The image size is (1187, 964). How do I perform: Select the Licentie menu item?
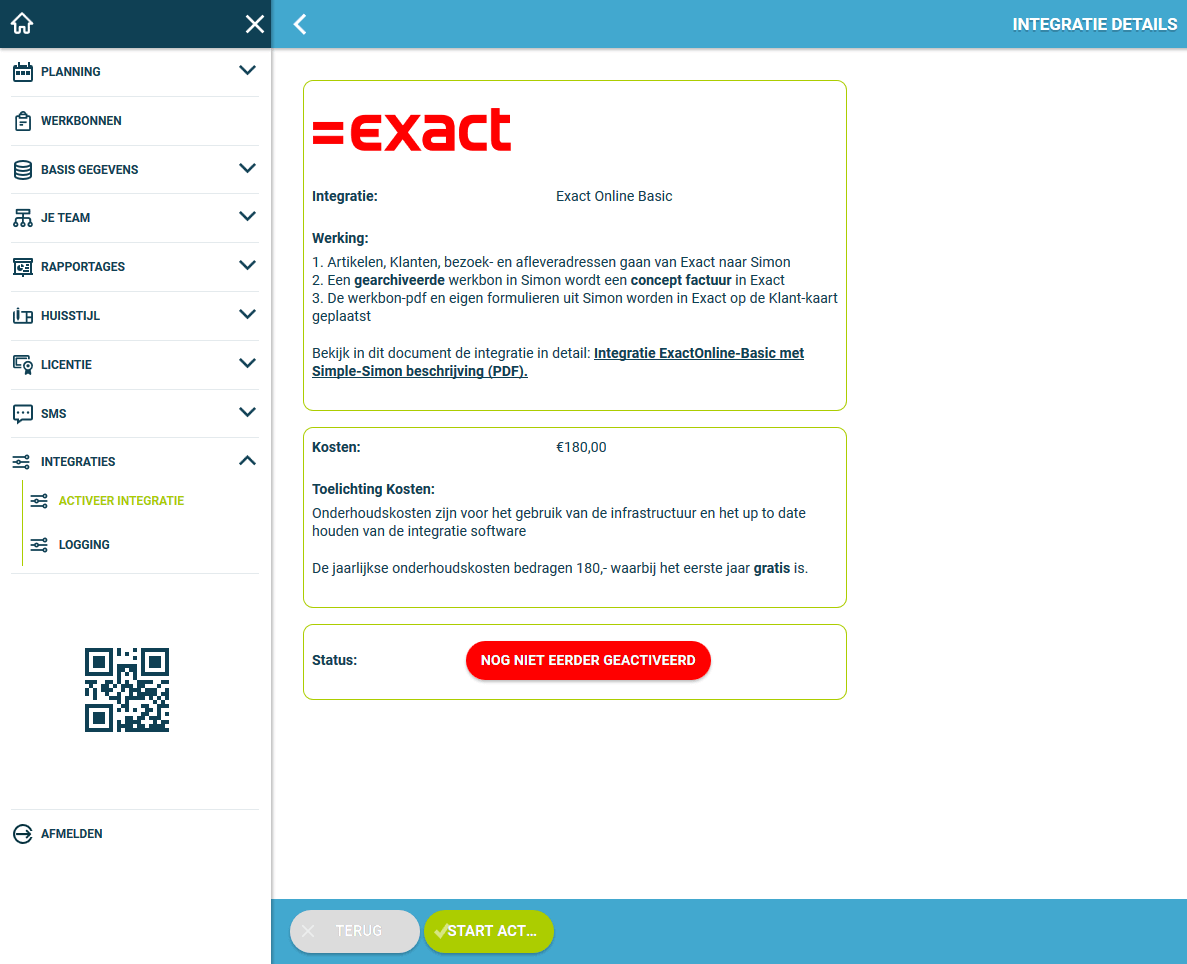pos(135,365)
